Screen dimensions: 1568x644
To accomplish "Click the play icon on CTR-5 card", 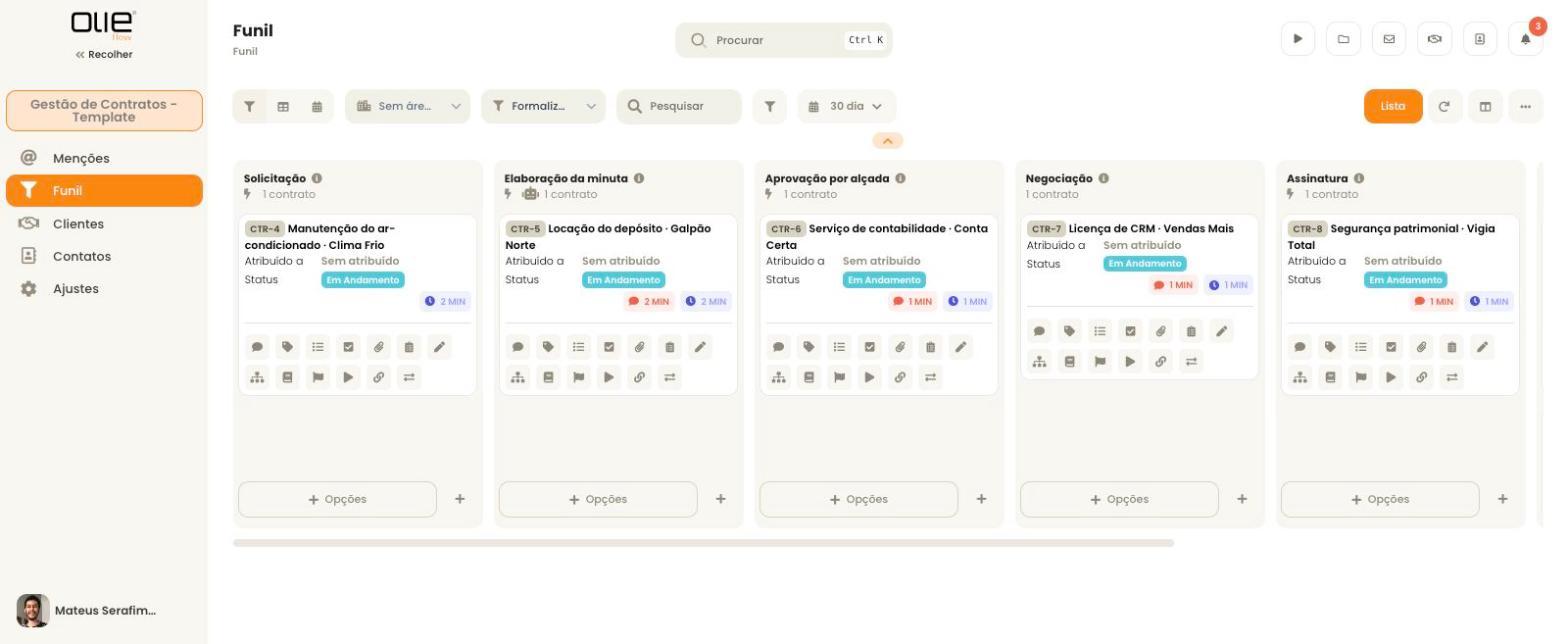I will point(609,377).
